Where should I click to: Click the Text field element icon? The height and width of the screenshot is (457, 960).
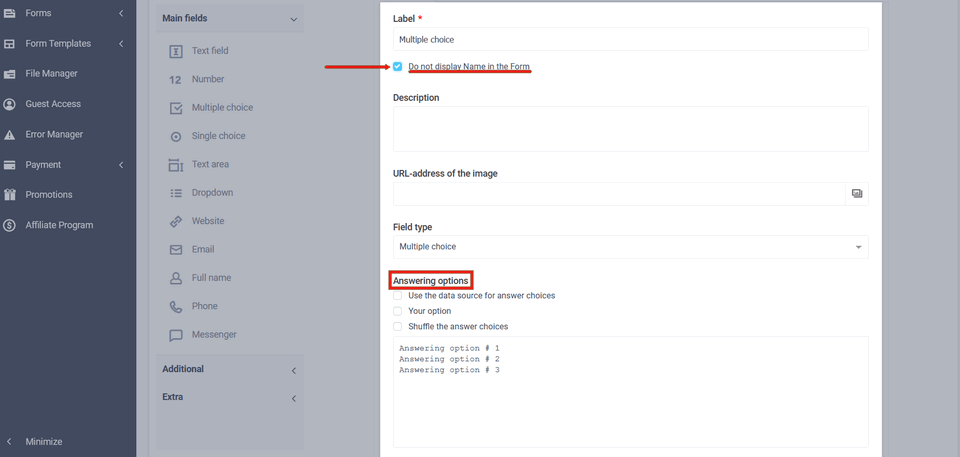[x=176, y=51]
